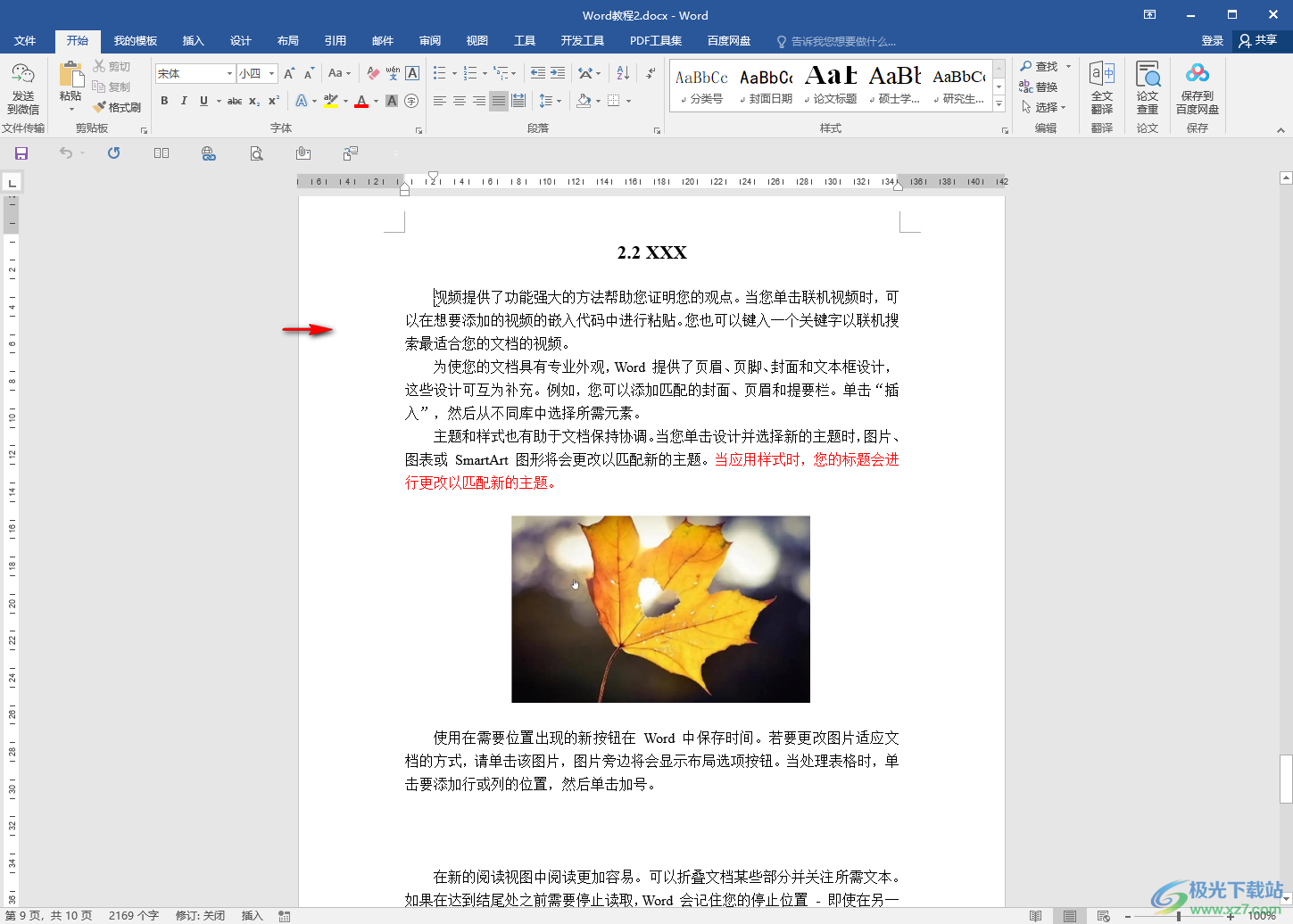Screen dimensions: 1293x924
Task: Click the 复制 copy button
Action: coord(112,87)
